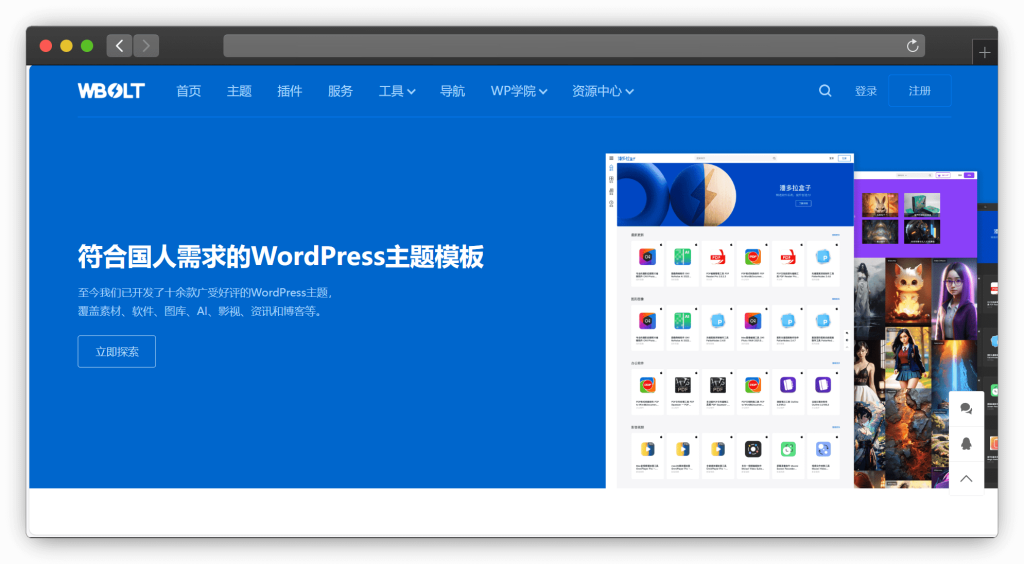The height and width of the screenshot is (564, 1024).
Task: Reload the page with the refresh icon
Action: click(912, 46)
